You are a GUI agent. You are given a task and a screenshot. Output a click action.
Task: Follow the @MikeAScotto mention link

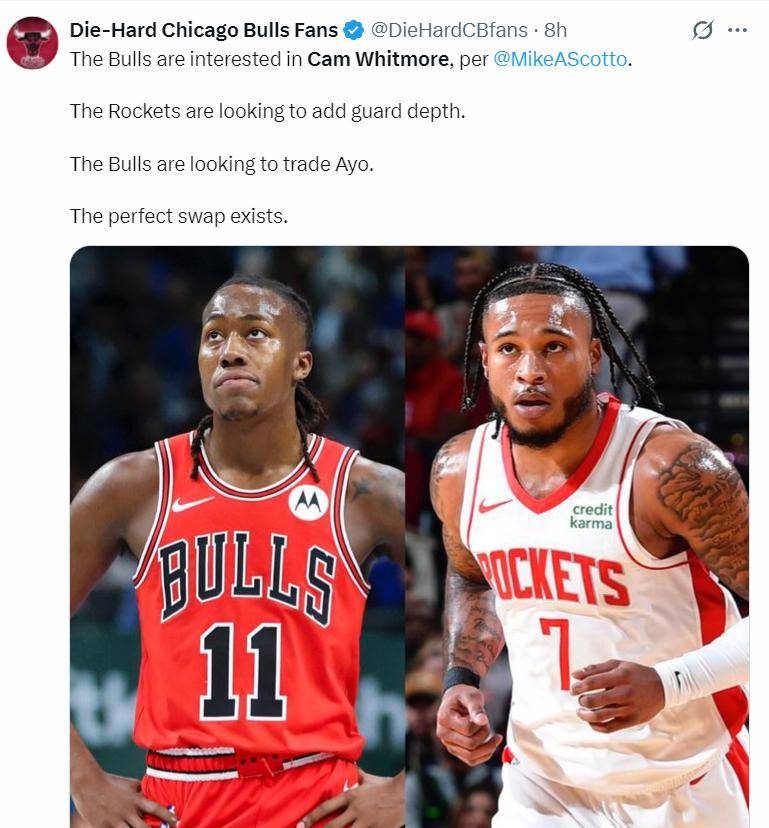coord(560,59)
